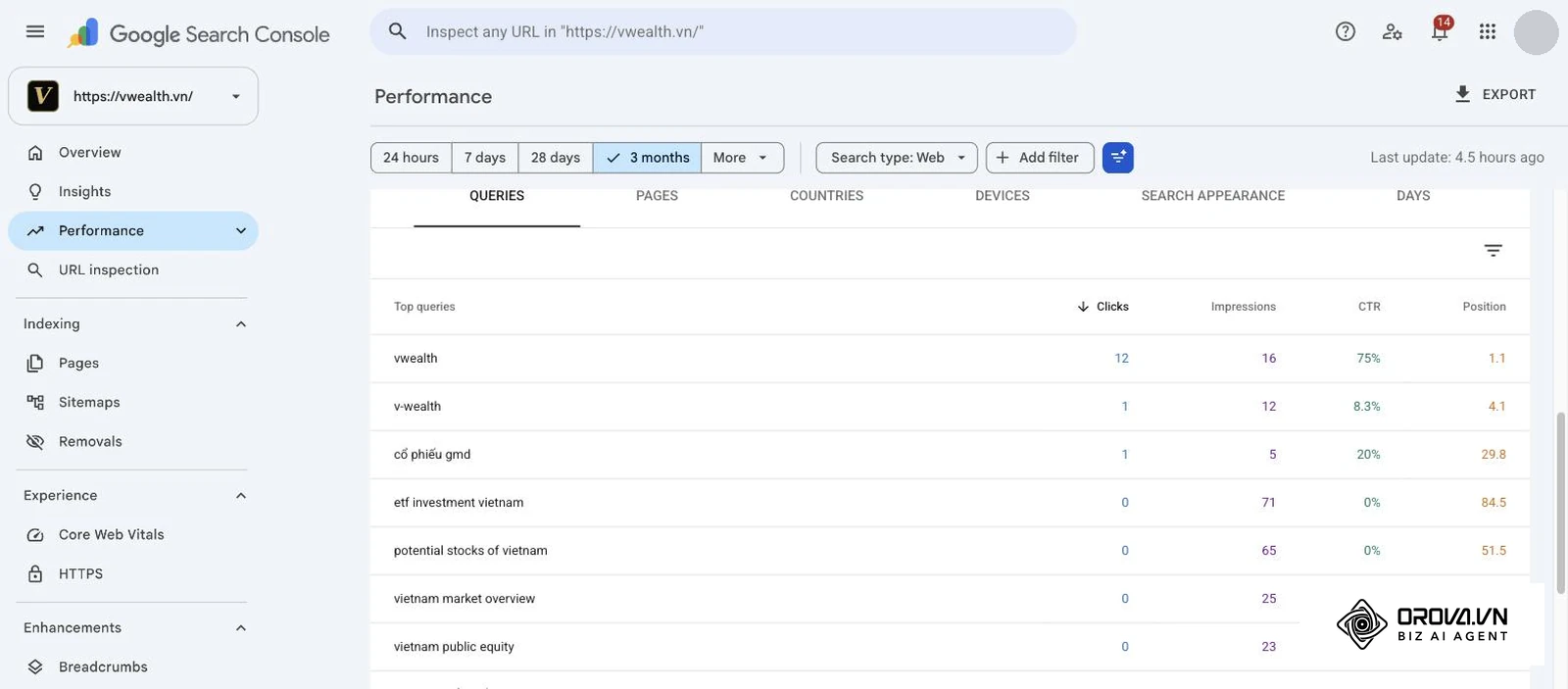Switch to the COUNTRIES tab
The width and height of the screenshot is (1568, 689).
pyautogui.click(x=826, y=196)
